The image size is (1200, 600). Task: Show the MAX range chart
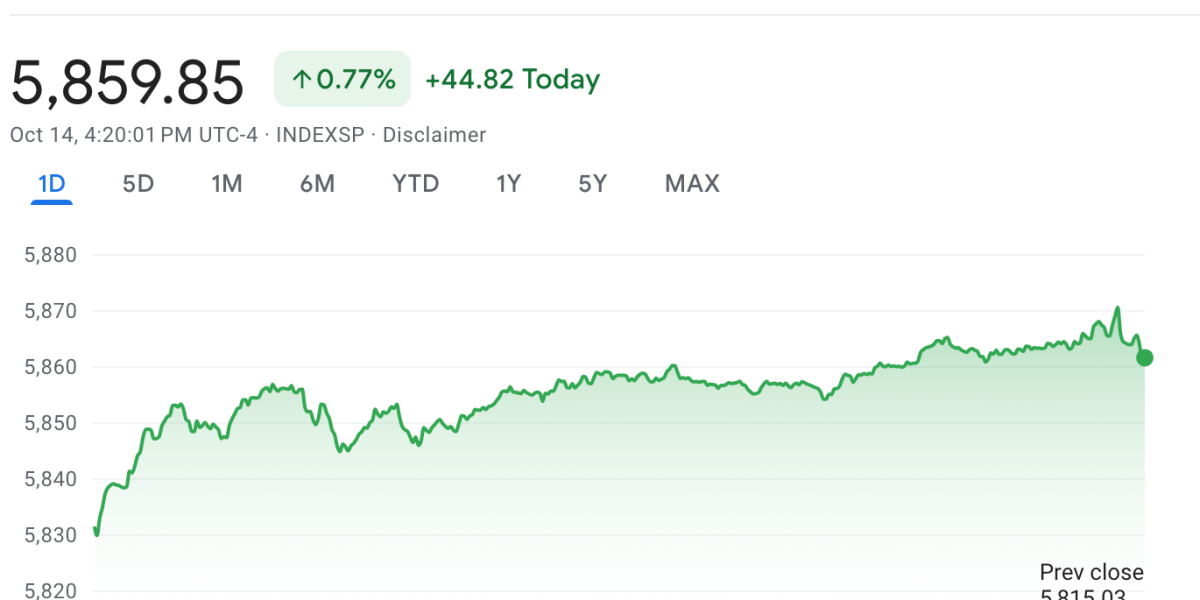click(692, 184)
